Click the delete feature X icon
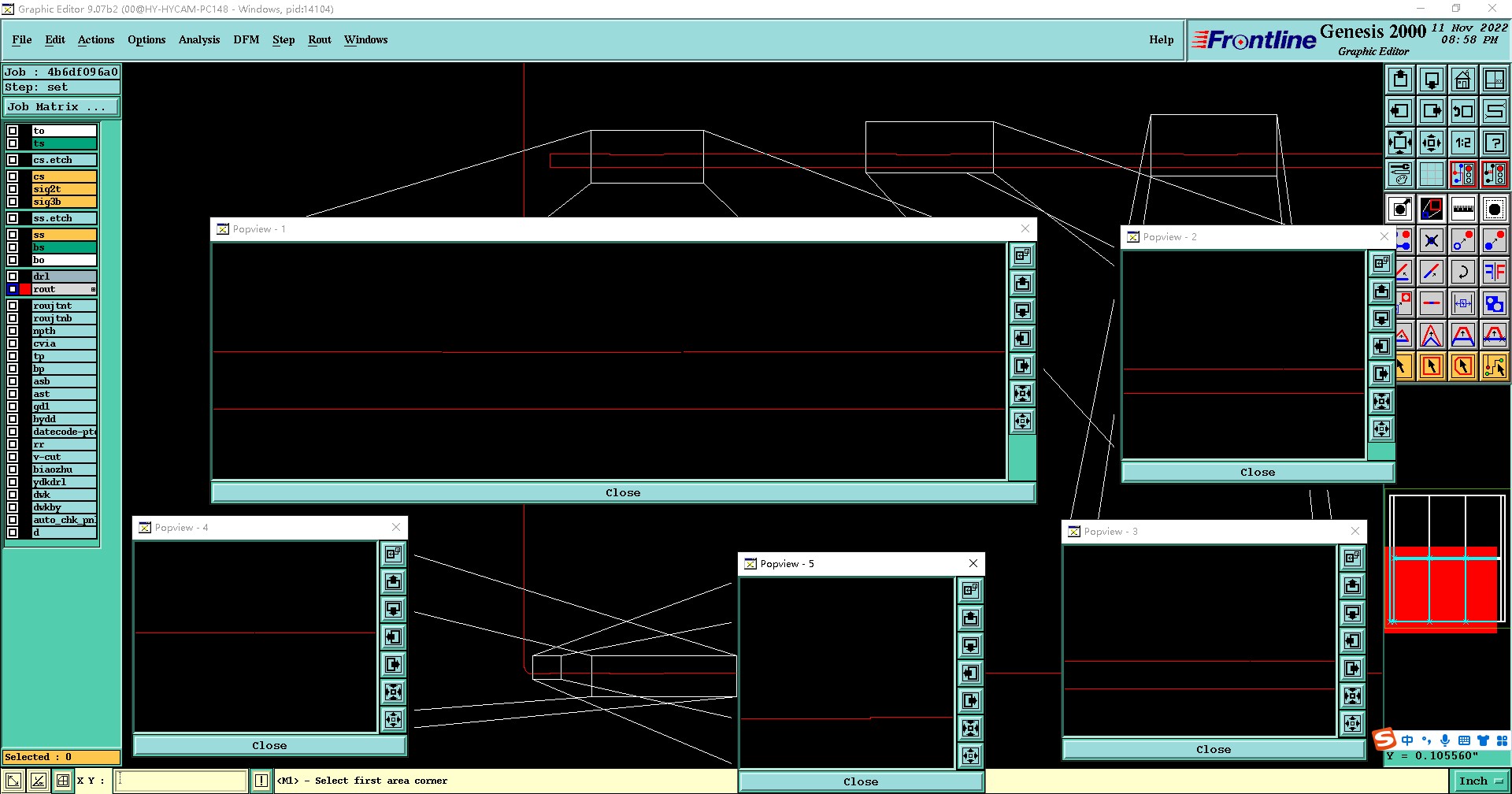 tap(1432, 240)
